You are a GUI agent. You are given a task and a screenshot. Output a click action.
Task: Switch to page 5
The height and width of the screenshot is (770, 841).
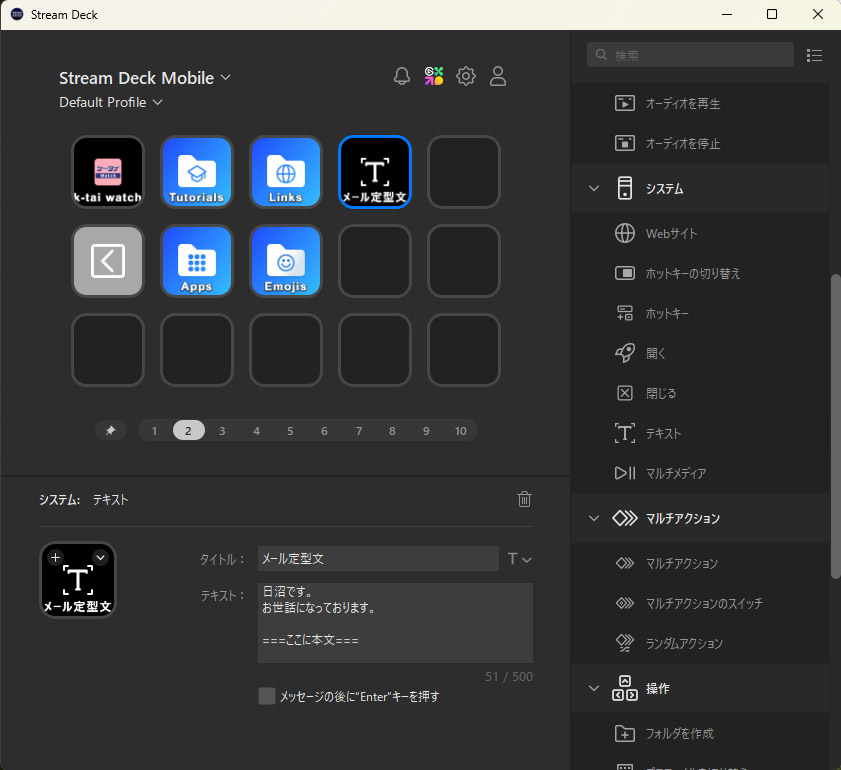coord(290,431)
